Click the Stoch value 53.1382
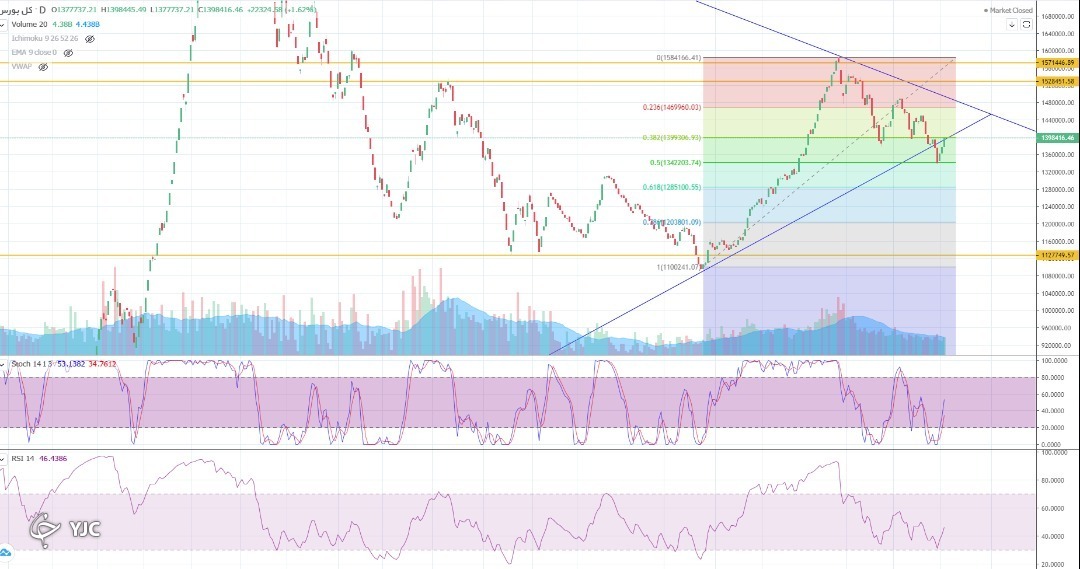Viewport: 1080px width, 569px height. click(x=71, y=364)
